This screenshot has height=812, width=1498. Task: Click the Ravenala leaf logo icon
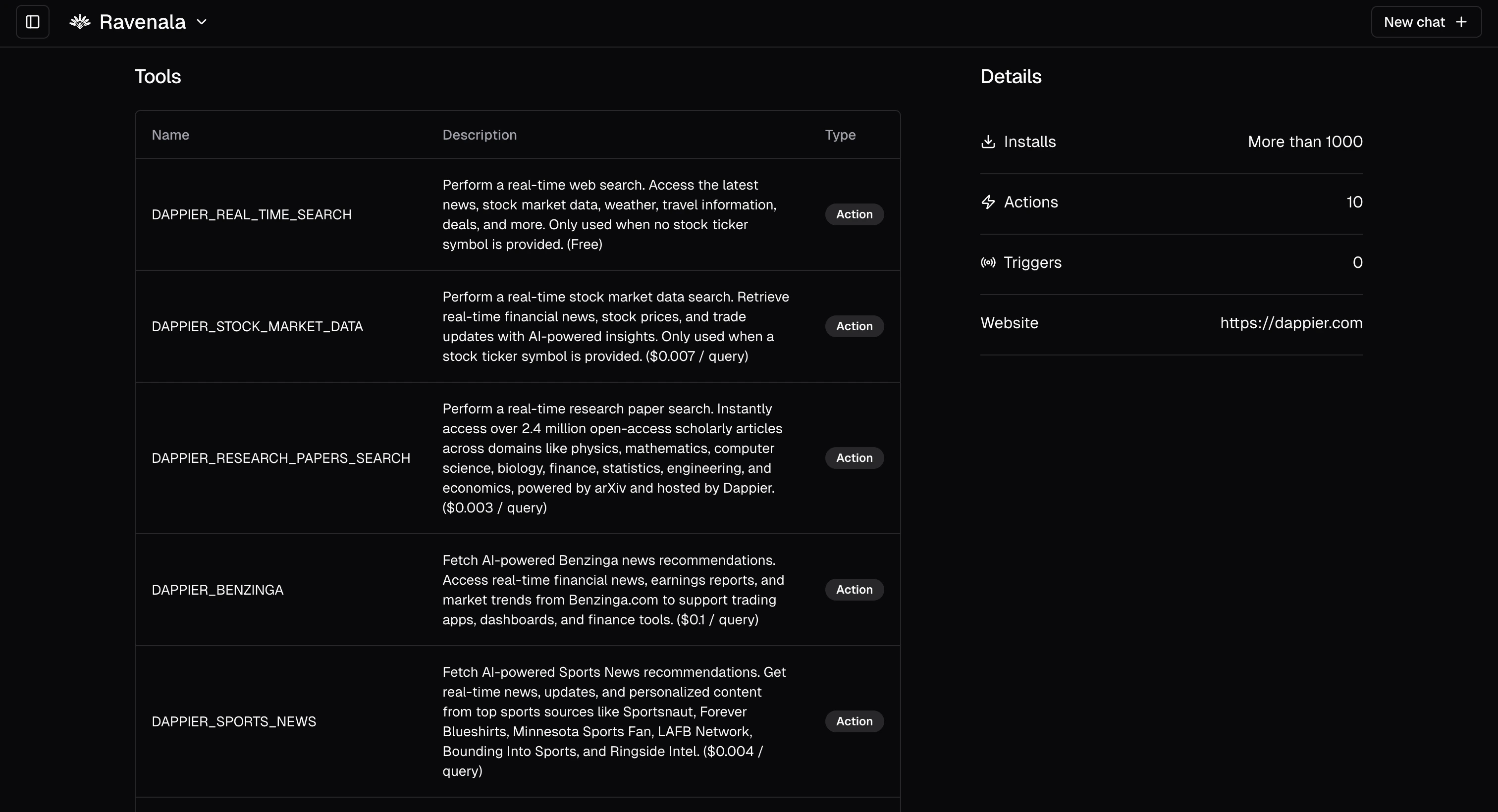click(x=80, y=22)
